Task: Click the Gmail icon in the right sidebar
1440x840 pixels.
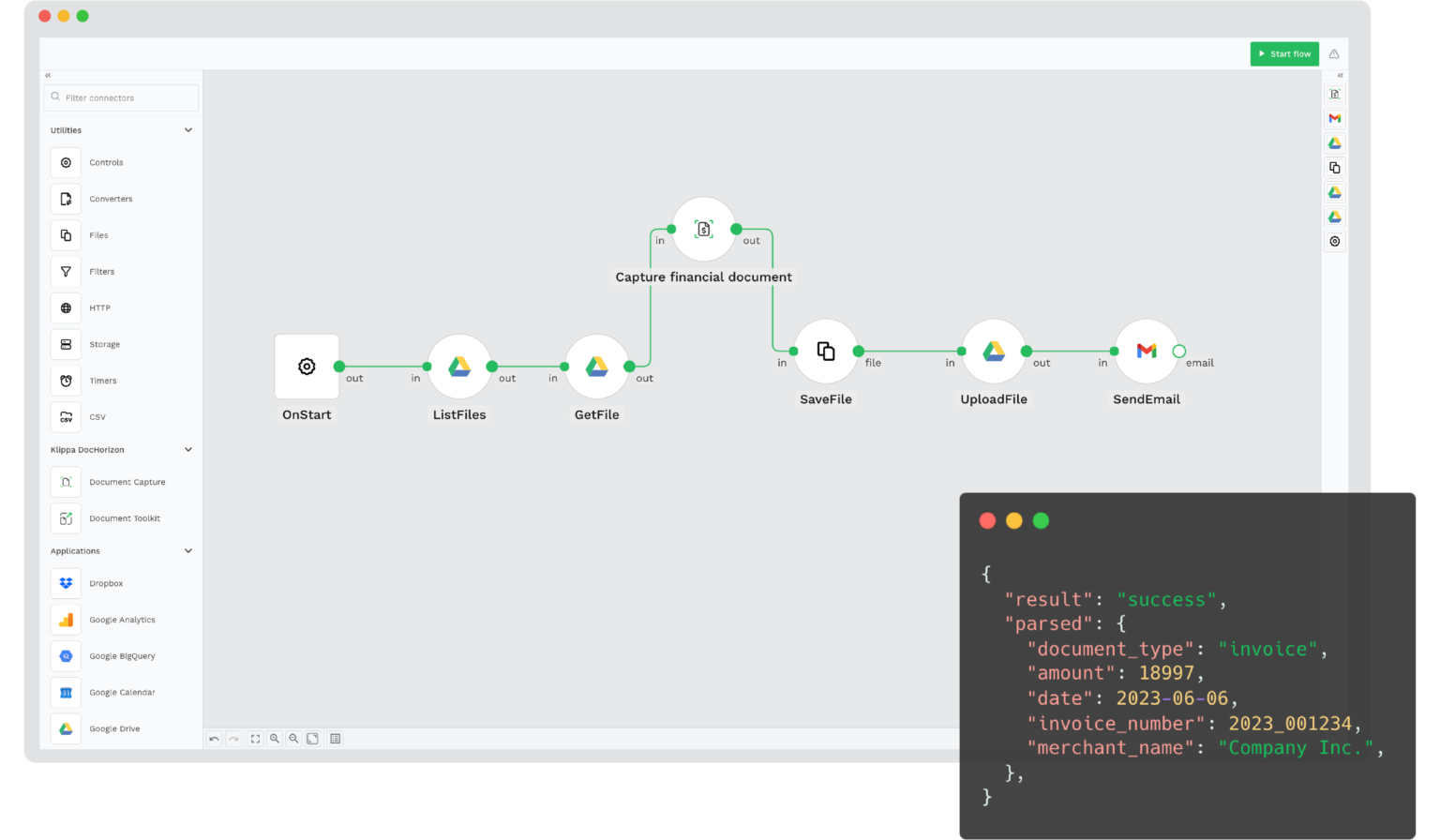Action: click(x=1334, y=118)
